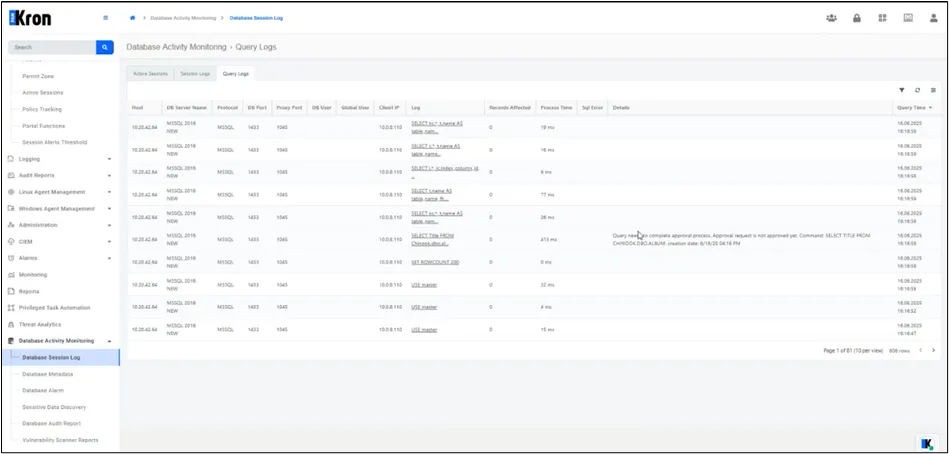Open the user profile icon
The height and width of the screenshot is (454, 949).
tap(934, 18)
